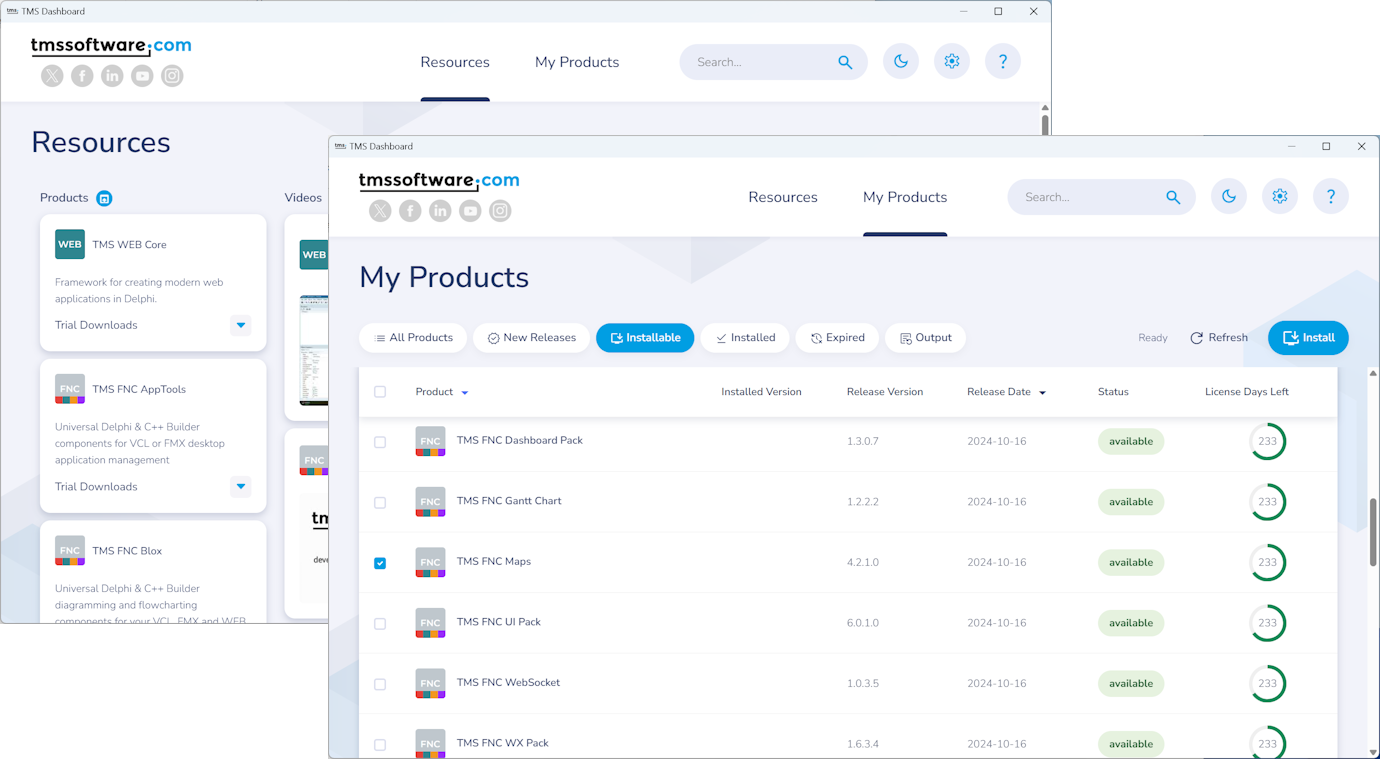Open help question mark in front window
Image resolution: width=1381 pixels, height=760 pixels.
click(x=1331, y=197)
